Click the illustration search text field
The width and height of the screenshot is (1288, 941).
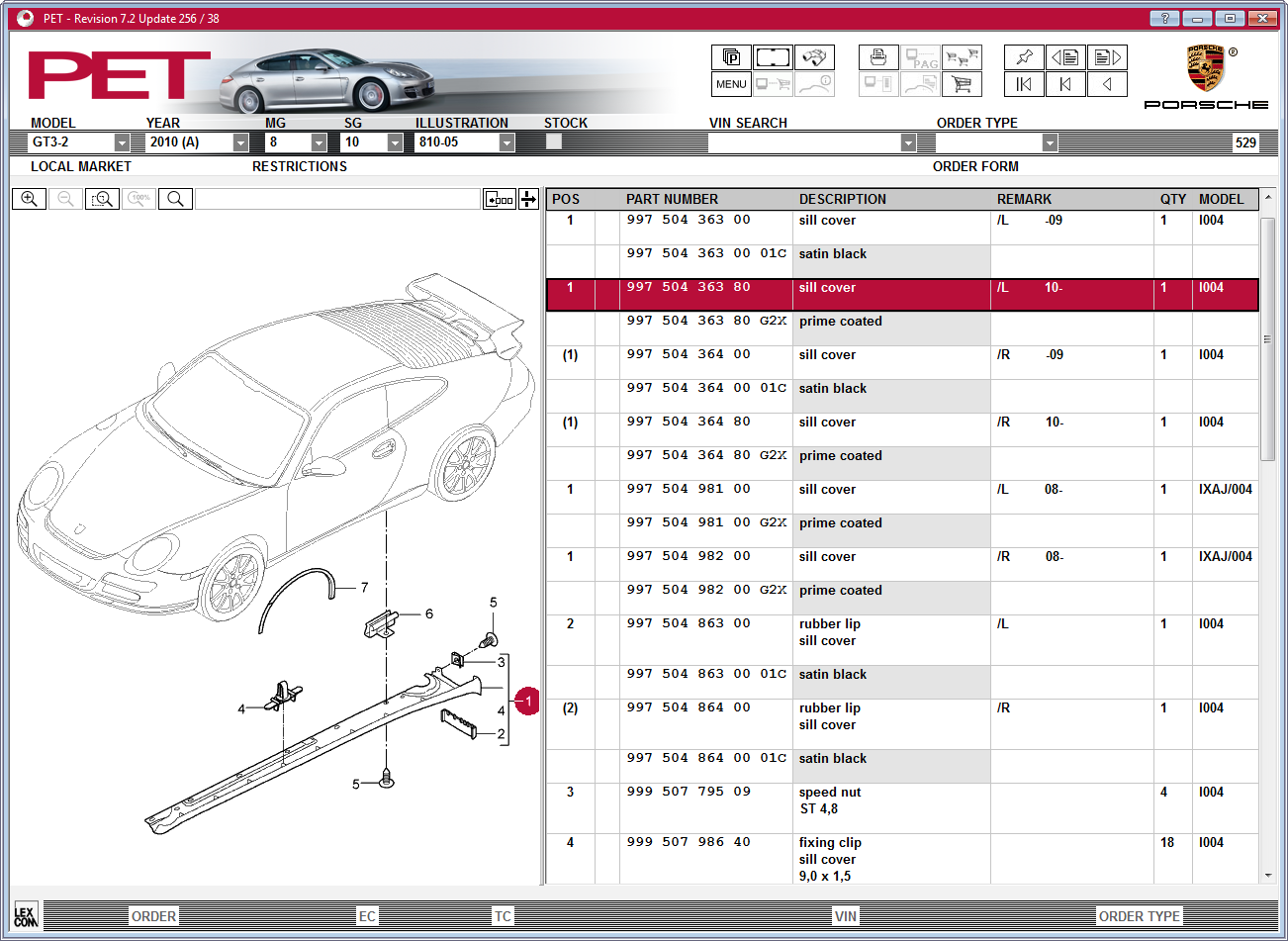(x=337, y=199)
